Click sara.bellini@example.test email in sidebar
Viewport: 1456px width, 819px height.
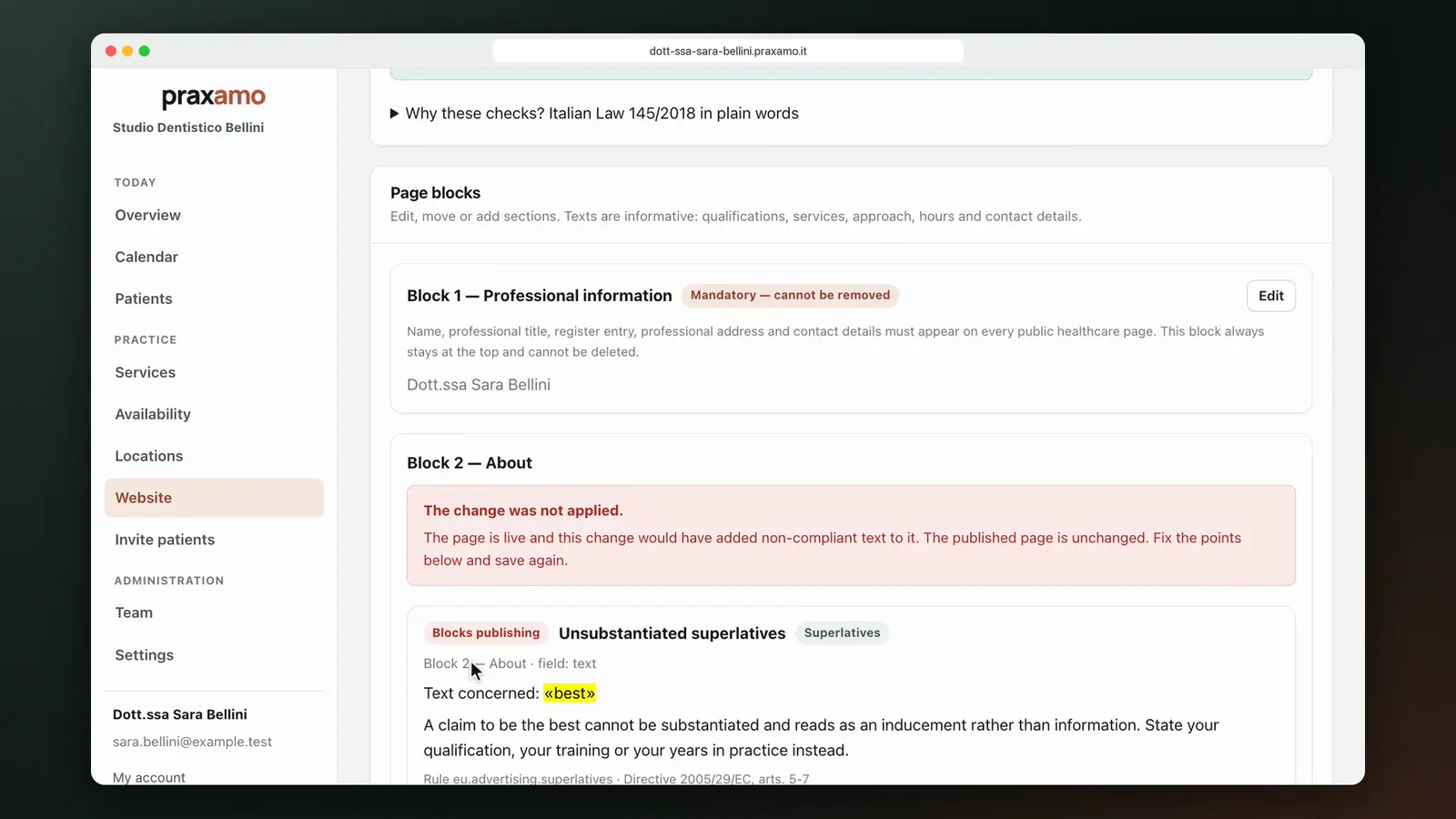pyautogui.click(x=192, y=742)
